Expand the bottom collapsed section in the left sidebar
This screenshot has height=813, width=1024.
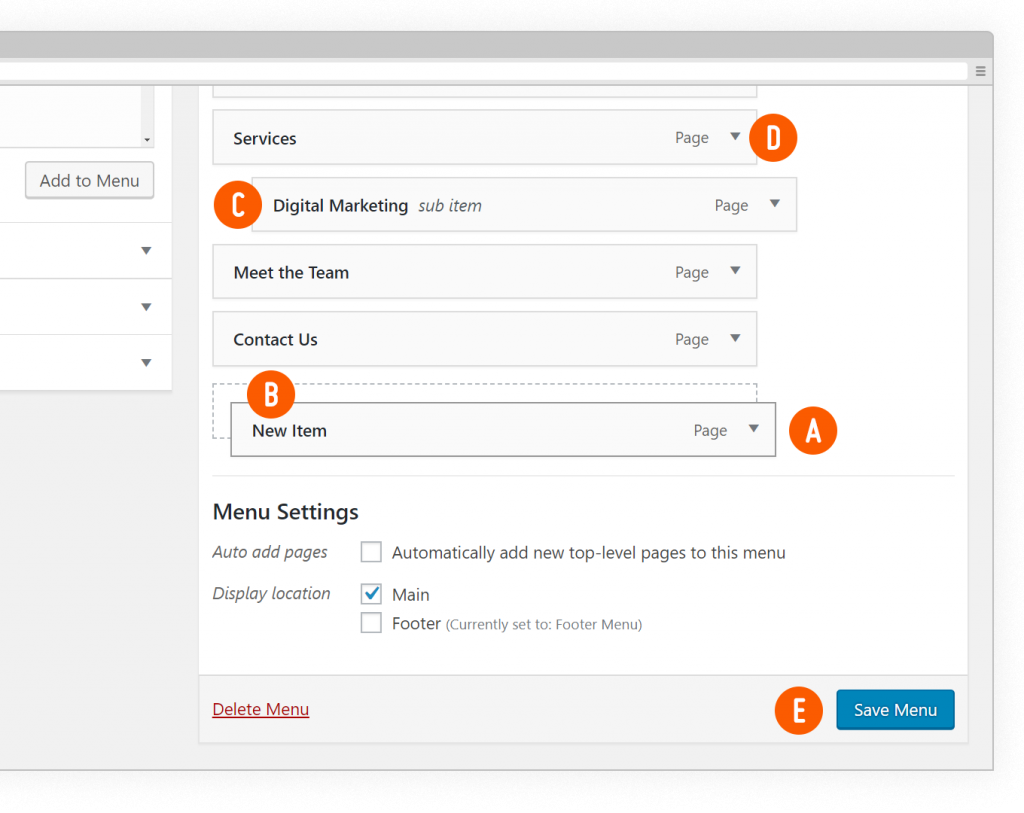pyautogui.click(x=146, y=362)
